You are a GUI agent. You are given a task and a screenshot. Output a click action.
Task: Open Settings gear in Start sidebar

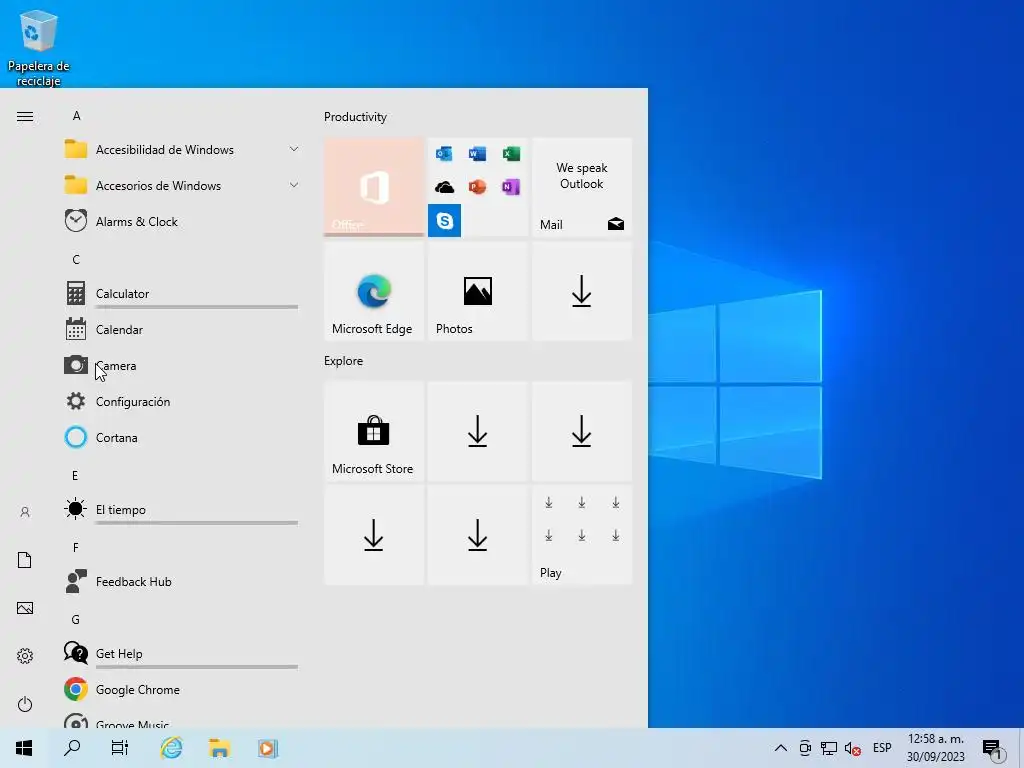(25, 656)
